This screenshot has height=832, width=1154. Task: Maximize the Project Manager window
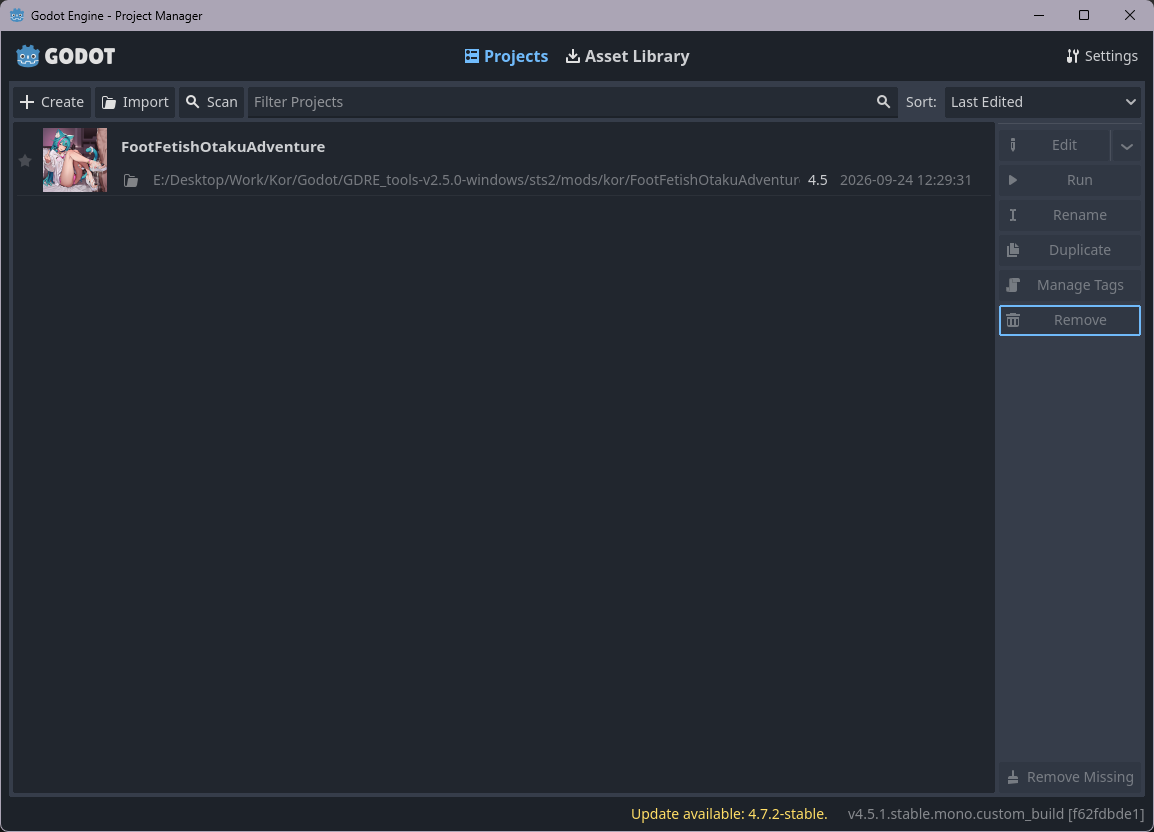[1083, 15]
